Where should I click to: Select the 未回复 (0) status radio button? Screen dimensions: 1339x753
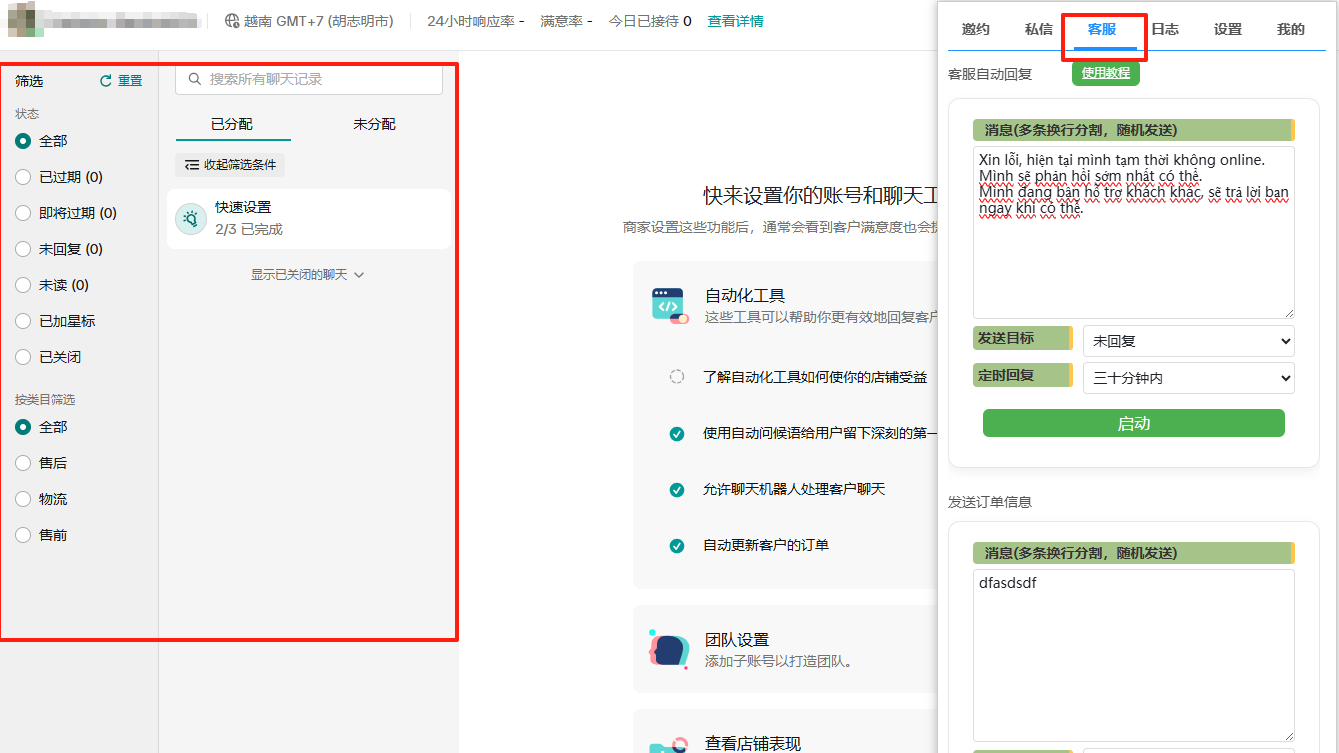click(x=24, y=249)
